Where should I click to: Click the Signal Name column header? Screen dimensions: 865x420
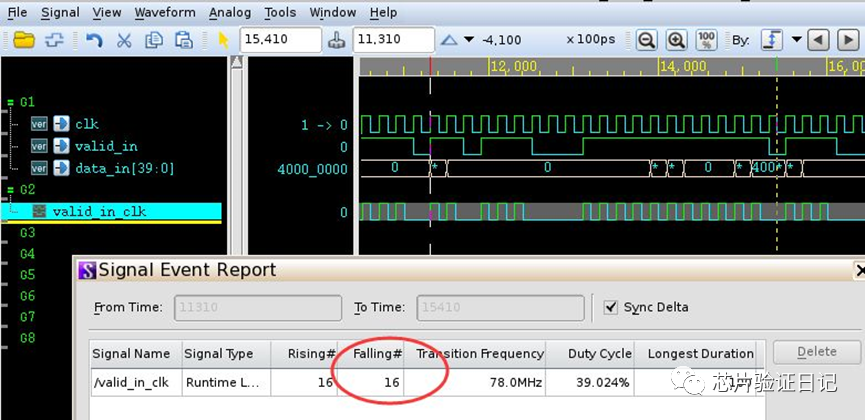pos(136,354)
